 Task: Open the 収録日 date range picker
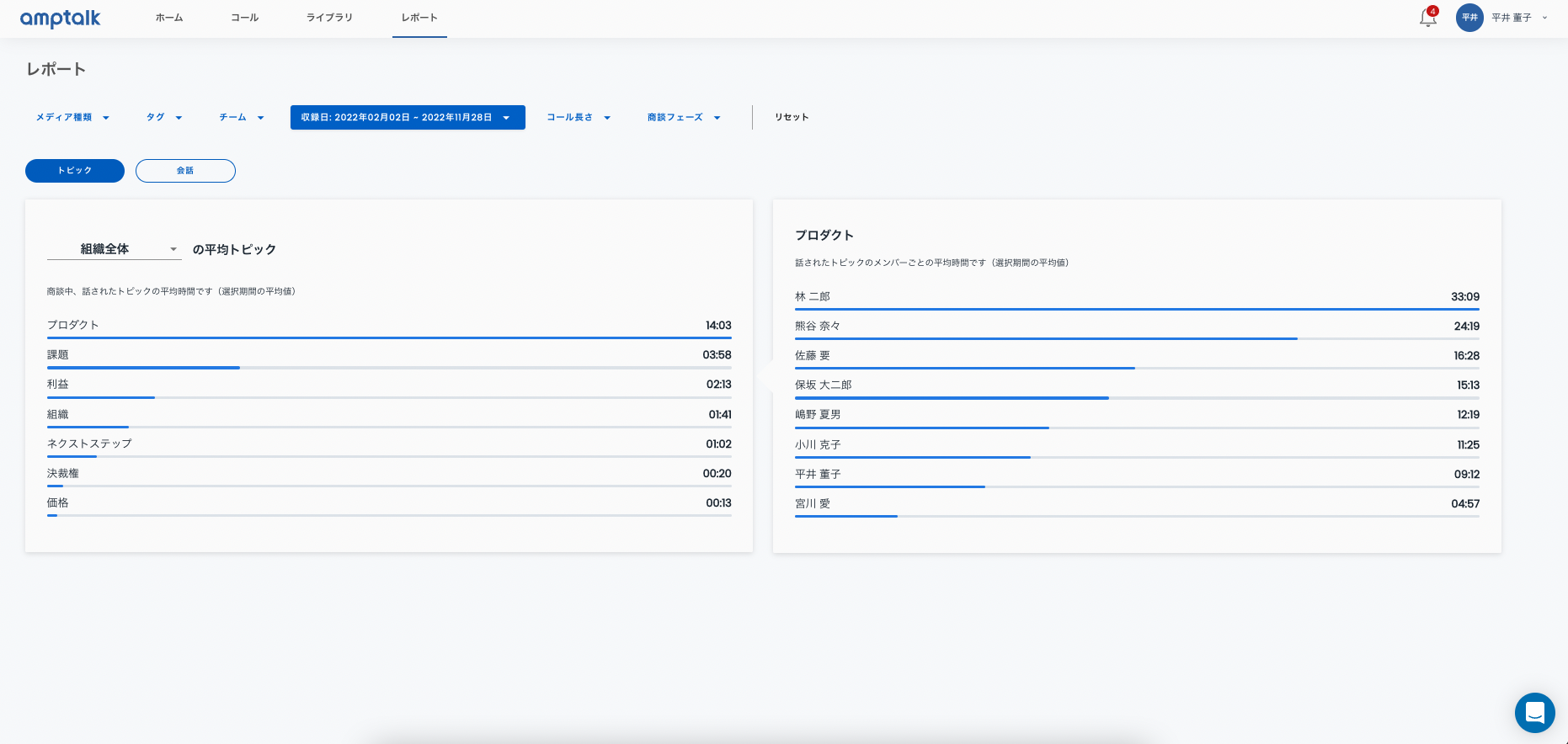(x=408, y=118)
